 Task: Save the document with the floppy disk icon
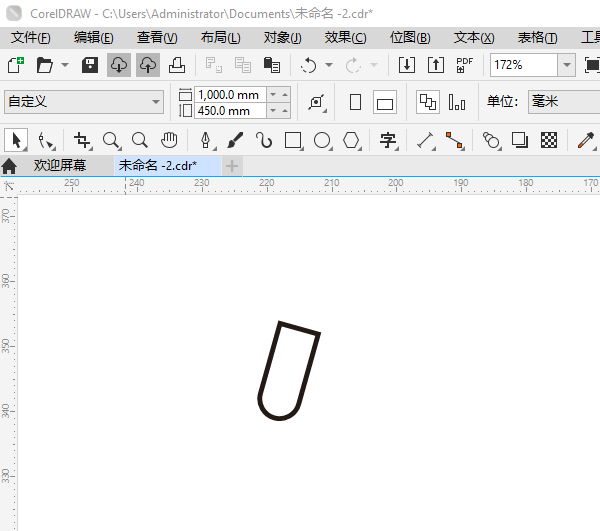(90, 65)
